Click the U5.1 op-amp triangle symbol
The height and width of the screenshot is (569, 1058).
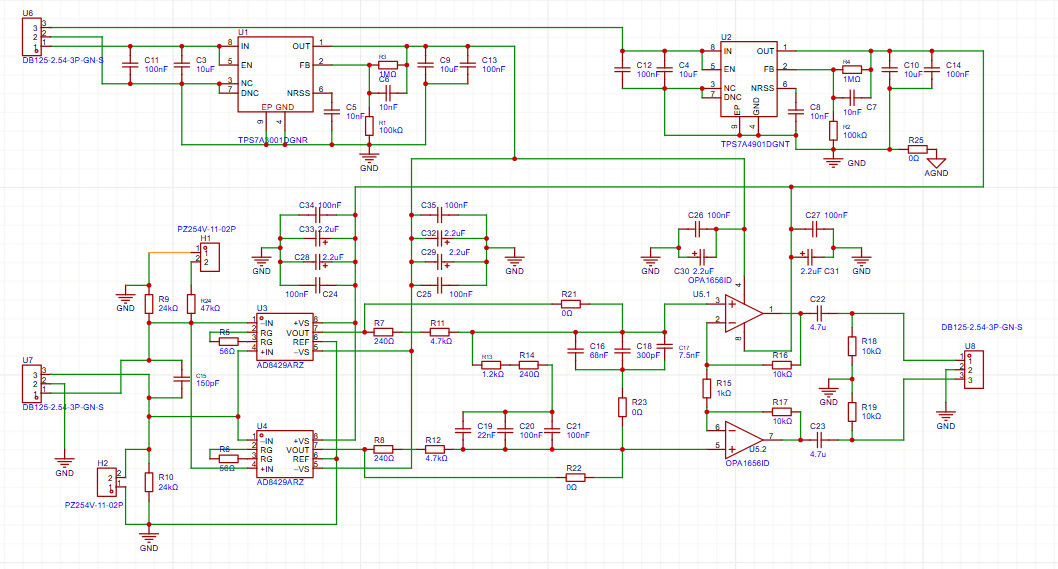(738, 313)
